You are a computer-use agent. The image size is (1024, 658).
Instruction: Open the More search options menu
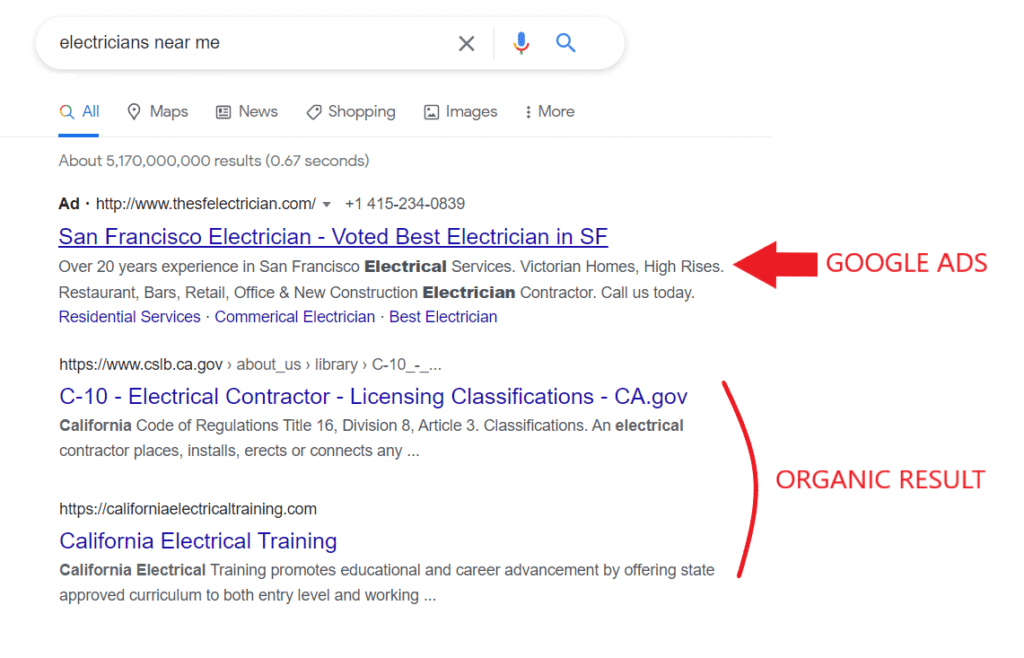548,111
